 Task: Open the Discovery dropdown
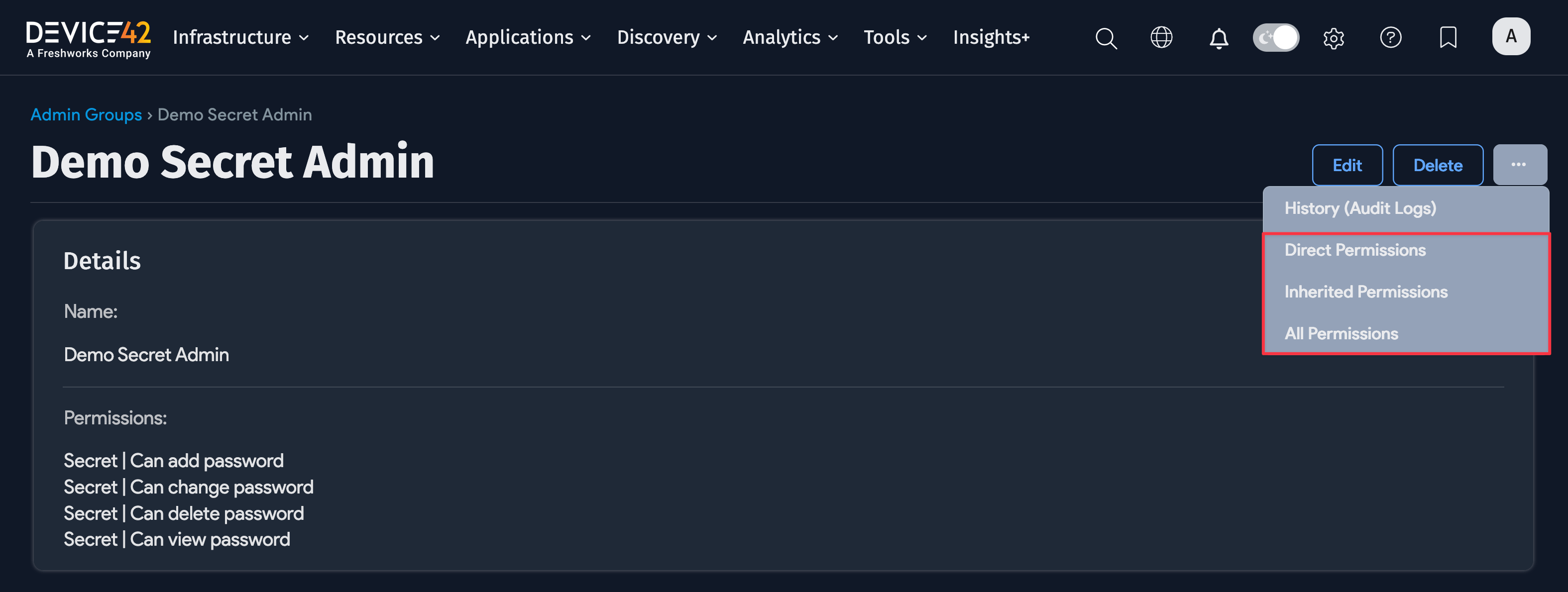[667, 38]
